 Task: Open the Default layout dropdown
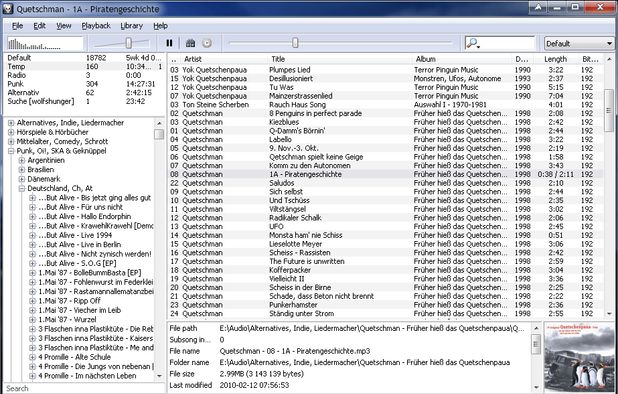tap(579, 43)
